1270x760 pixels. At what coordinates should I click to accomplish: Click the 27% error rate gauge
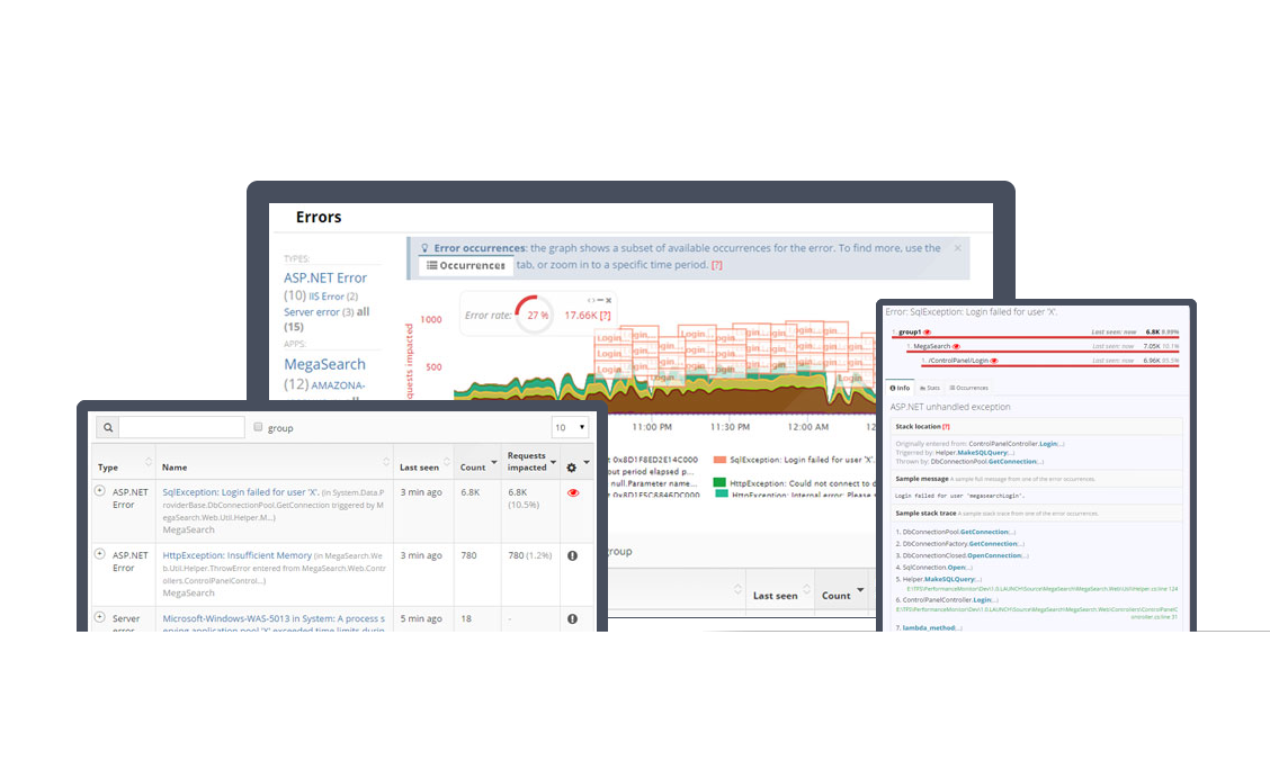pos(535,315)
